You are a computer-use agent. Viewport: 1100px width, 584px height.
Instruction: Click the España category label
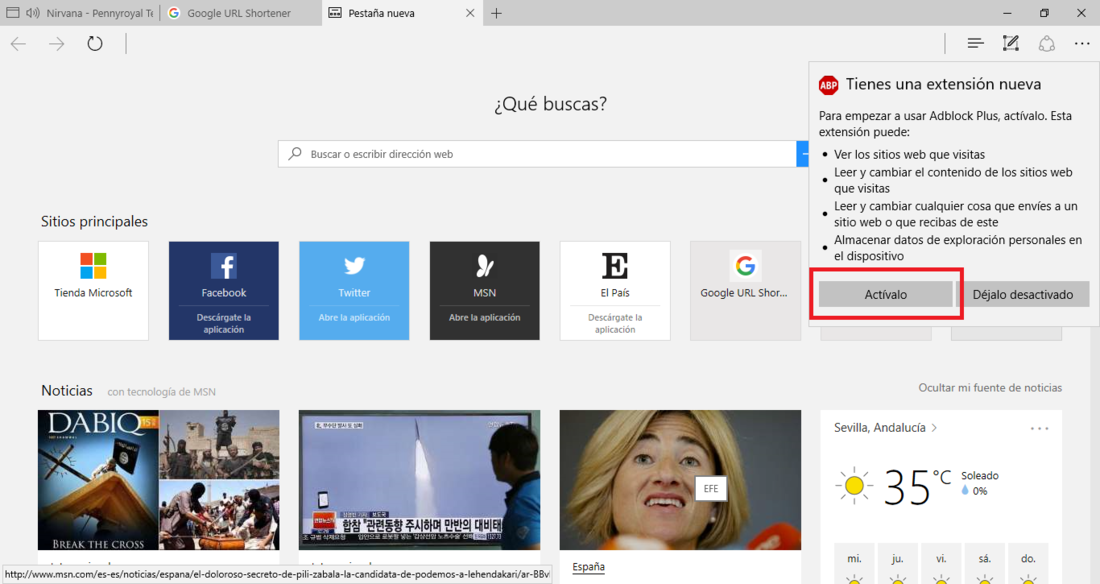589,566
